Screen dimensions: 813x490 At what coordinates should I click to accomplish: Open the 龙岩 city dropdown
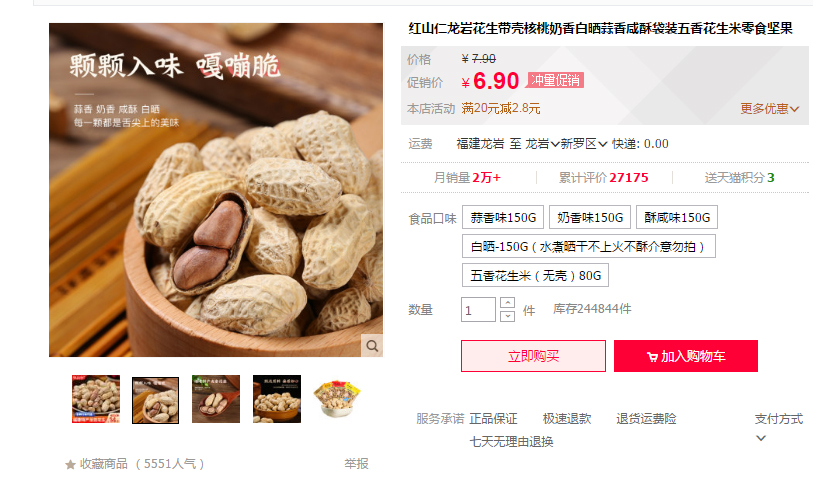[x=542, y=144]
